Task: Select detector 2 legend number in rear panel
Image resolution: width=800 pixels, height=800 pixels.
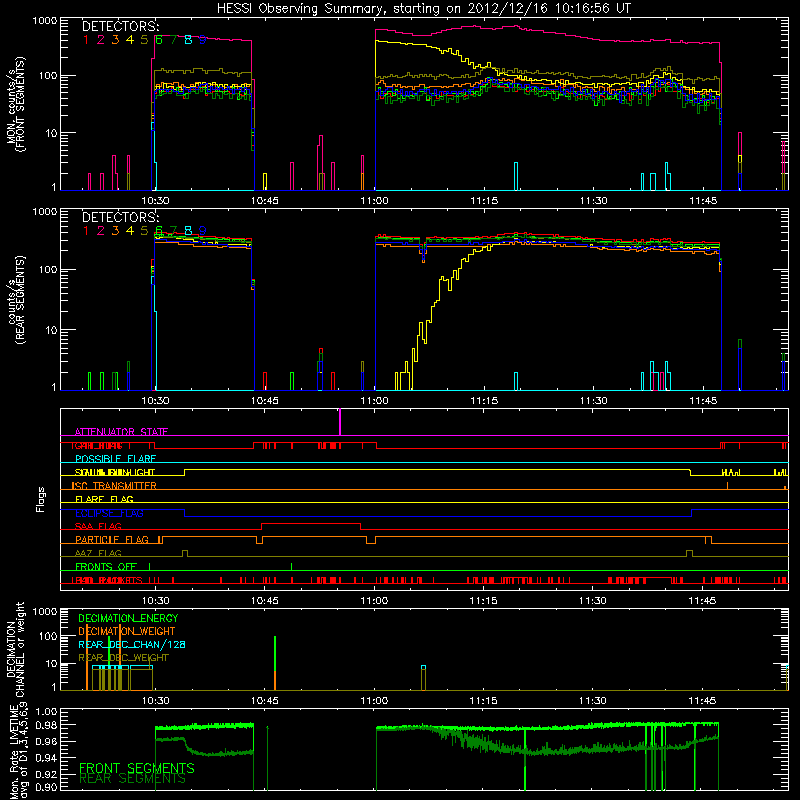Action: click(101, 231)
